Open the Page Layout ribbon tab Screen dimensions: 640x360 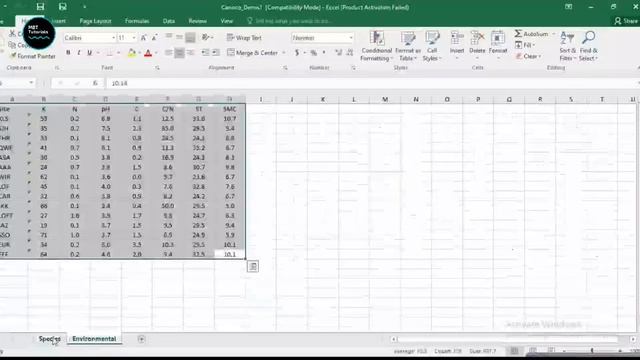pyautogui.click(x=95, y=21)
